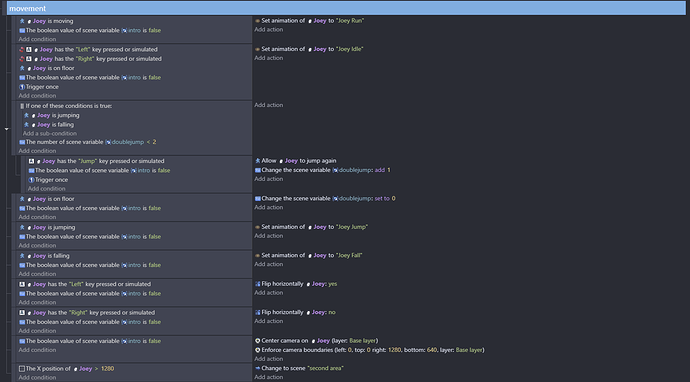Add condition to the "X position of Joey > 1280" event
The height and width of the screenshot is (382, 690).
tap(37, 378)
